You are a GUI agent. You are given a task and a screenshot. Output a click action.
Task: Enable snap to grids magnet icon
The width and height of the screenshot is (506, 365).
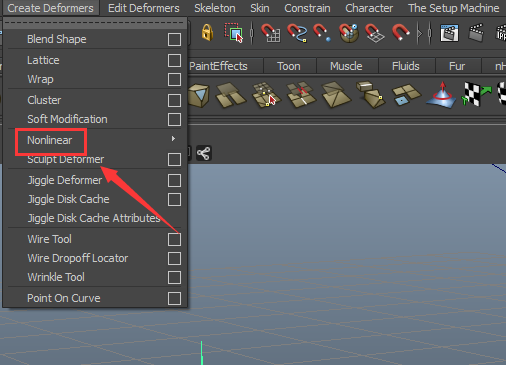coord(270,33)
